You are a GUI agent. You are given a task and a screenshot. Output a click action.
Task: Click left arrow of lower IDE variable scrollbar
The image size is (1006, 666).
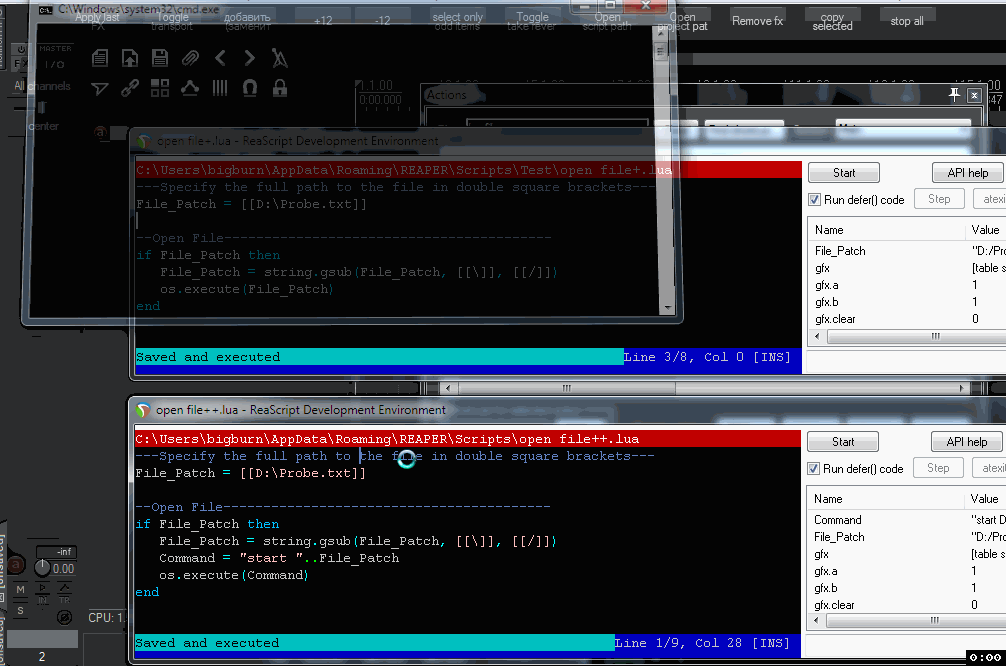pyautogui.click(x=816, y=620)
